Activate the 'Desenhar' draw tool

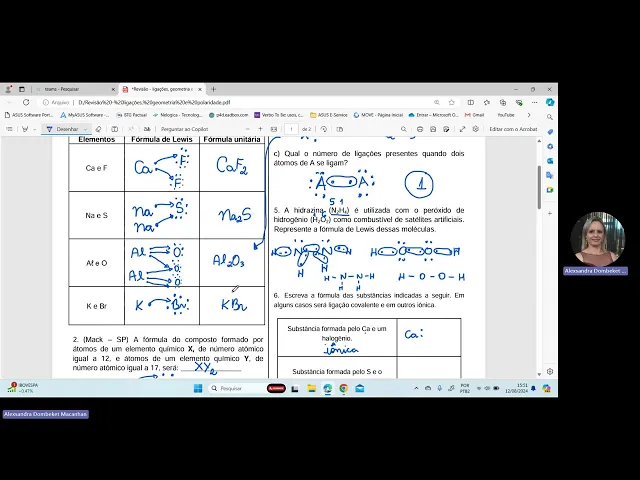coord(62,129)
